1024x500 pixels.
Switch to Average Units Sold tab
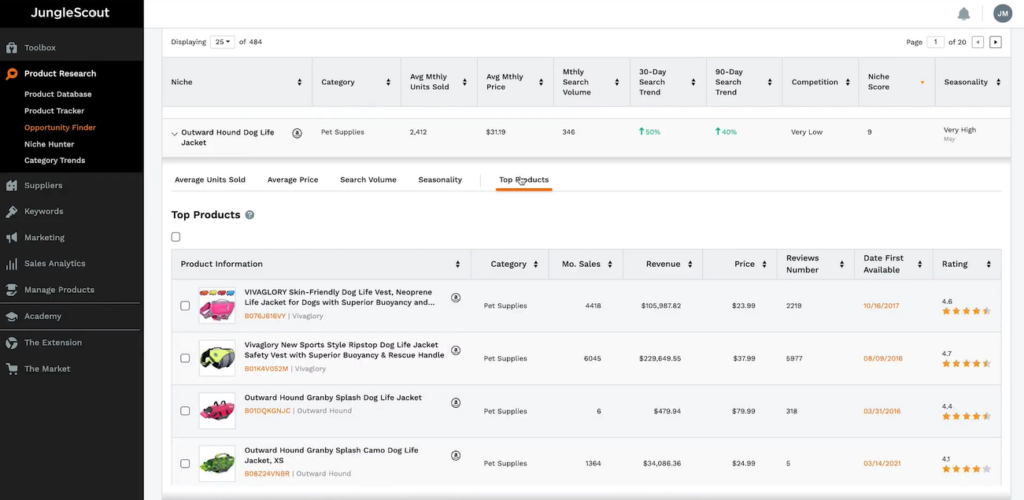[210, 180]
